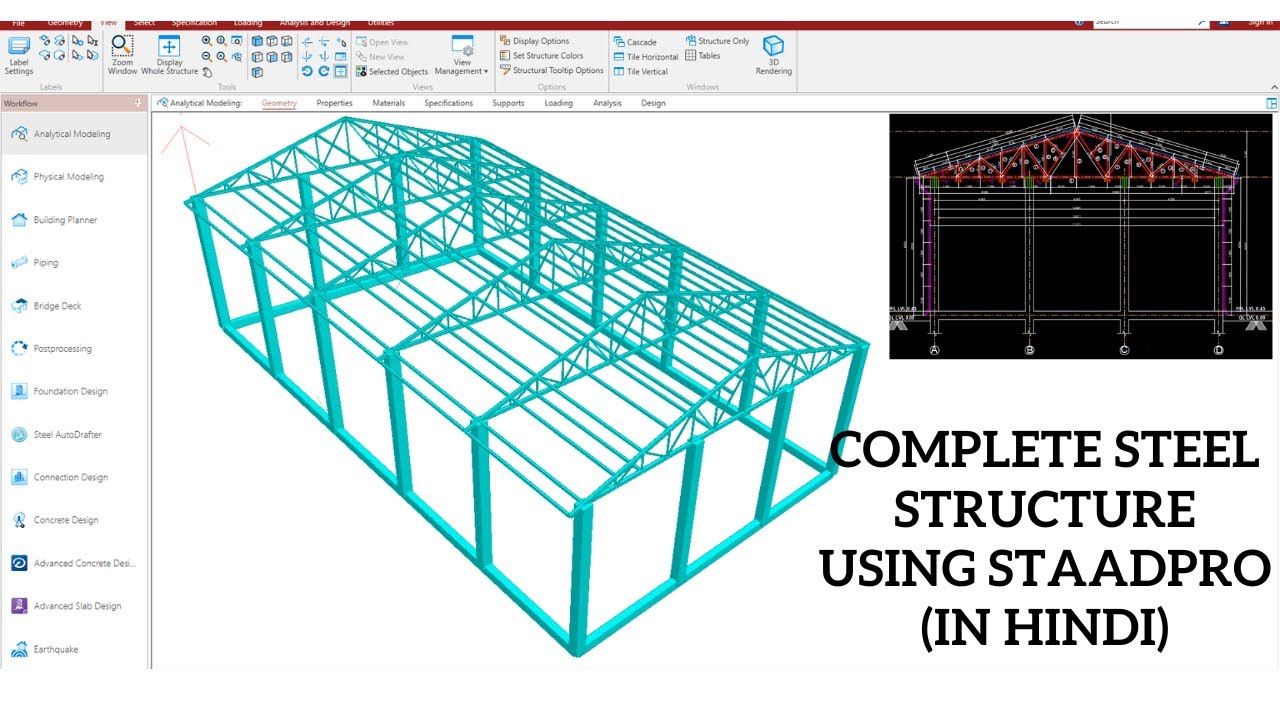Open the Utilities ribbon tab
This screenshot has height=720, width=1280.
[381, 22]
